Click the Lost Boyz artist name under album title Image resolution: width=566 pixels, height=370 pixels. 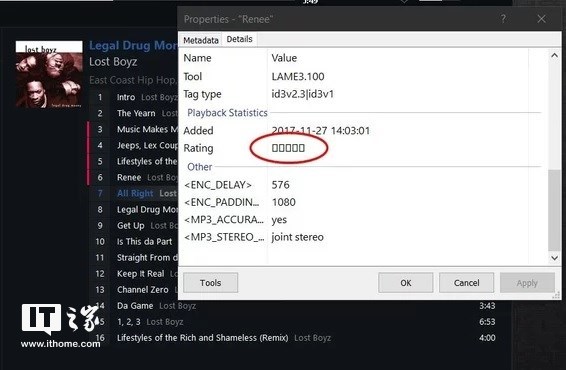(113, 62)
